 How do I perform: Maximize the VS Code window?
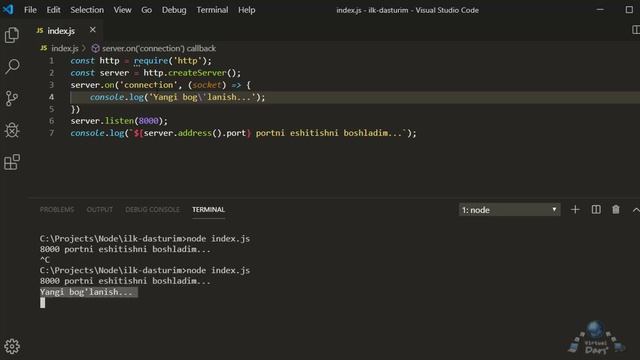click(x=629, y=10)
